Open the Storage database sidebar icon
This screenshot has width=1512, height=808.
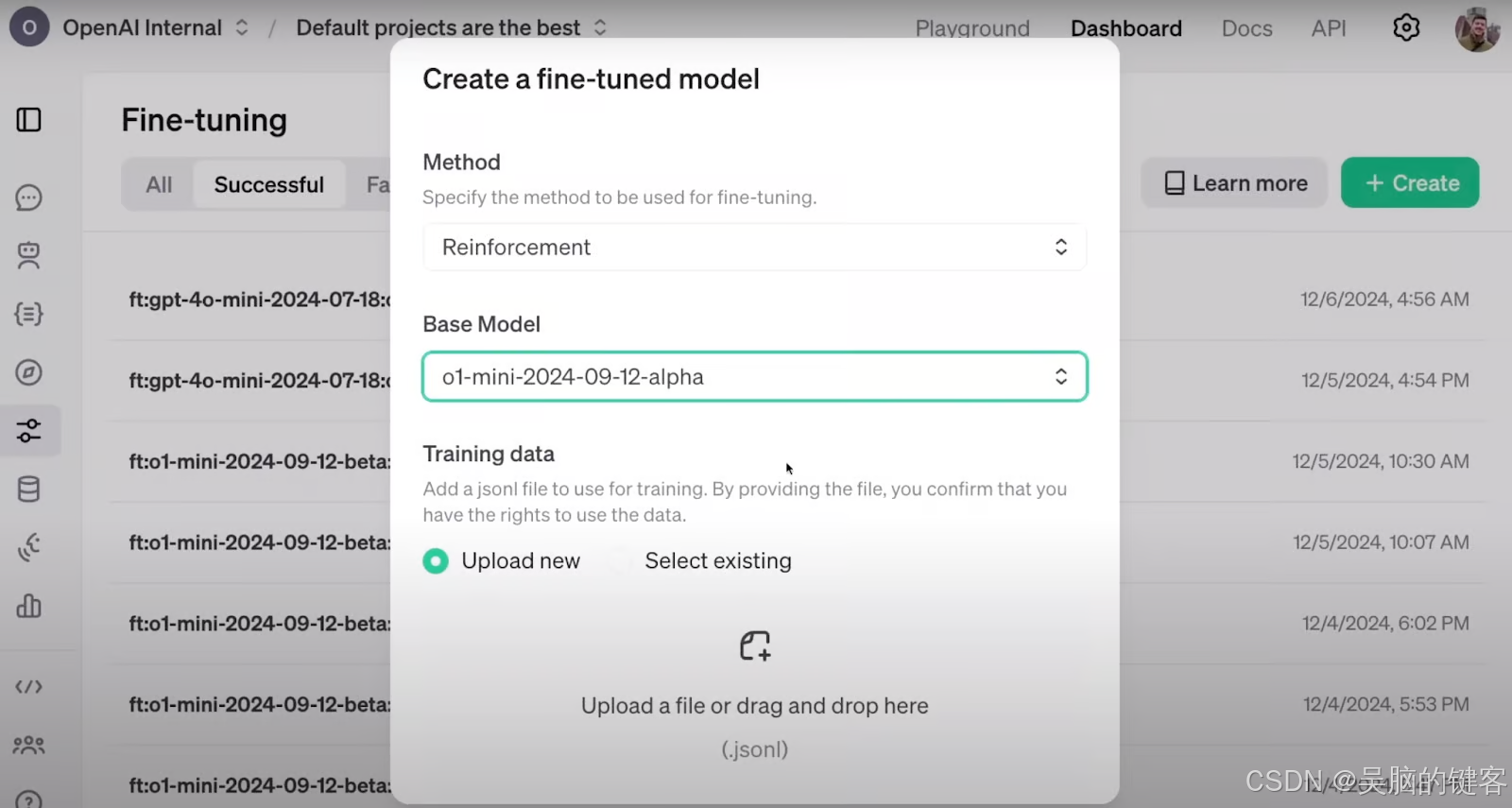28,490
